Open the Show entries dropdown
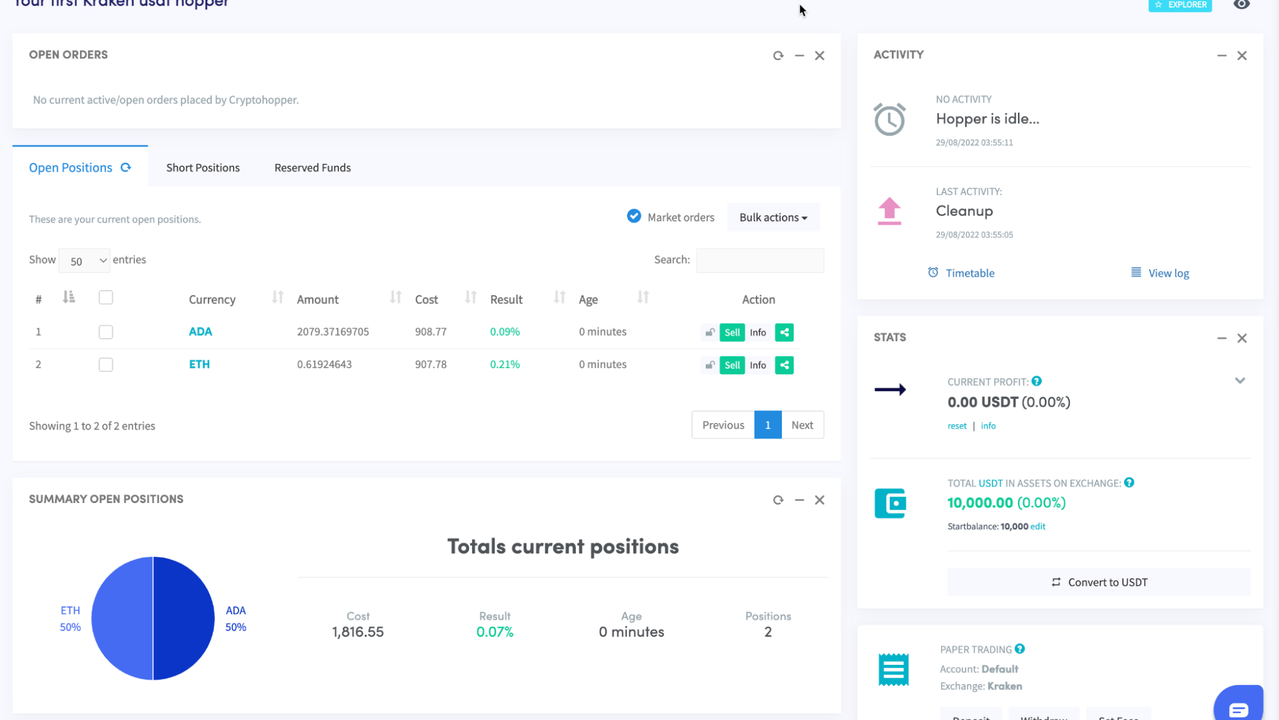This screenshot has width=1279, height=720. pos(84,261)
